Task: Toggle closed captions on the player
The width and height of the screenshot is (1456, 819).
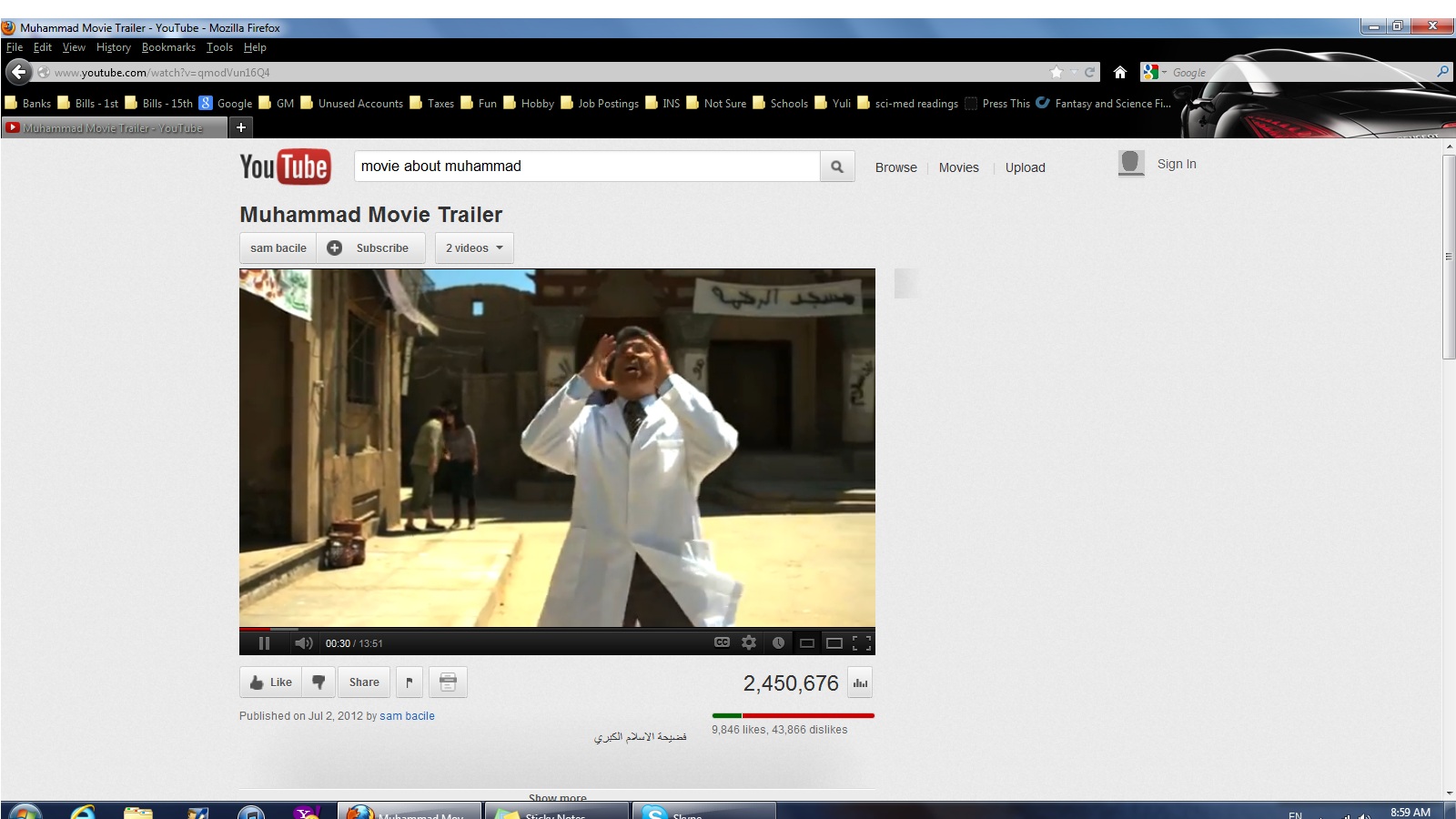Action: click(722, 642)
